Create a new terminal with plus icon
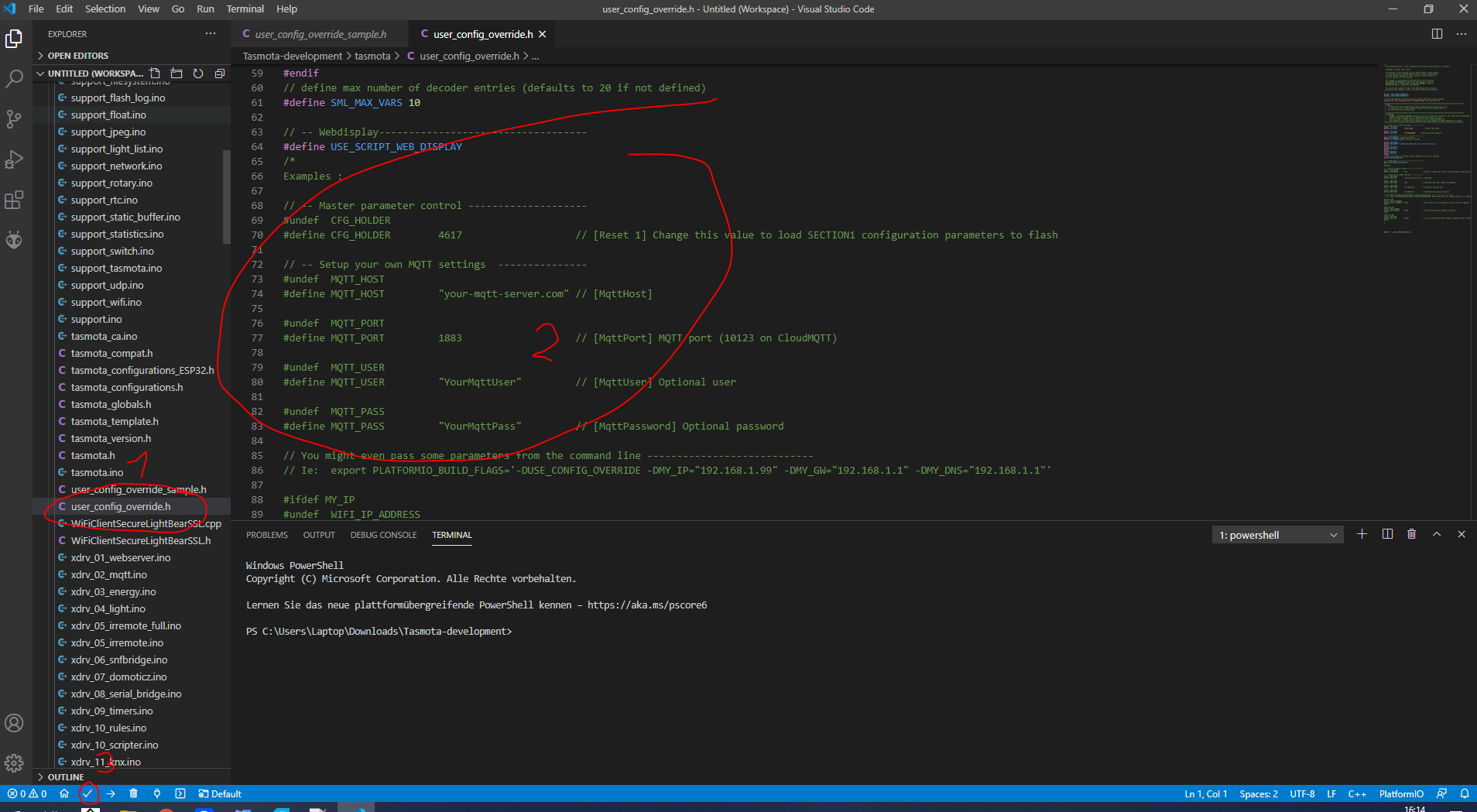 (1362, 534)
